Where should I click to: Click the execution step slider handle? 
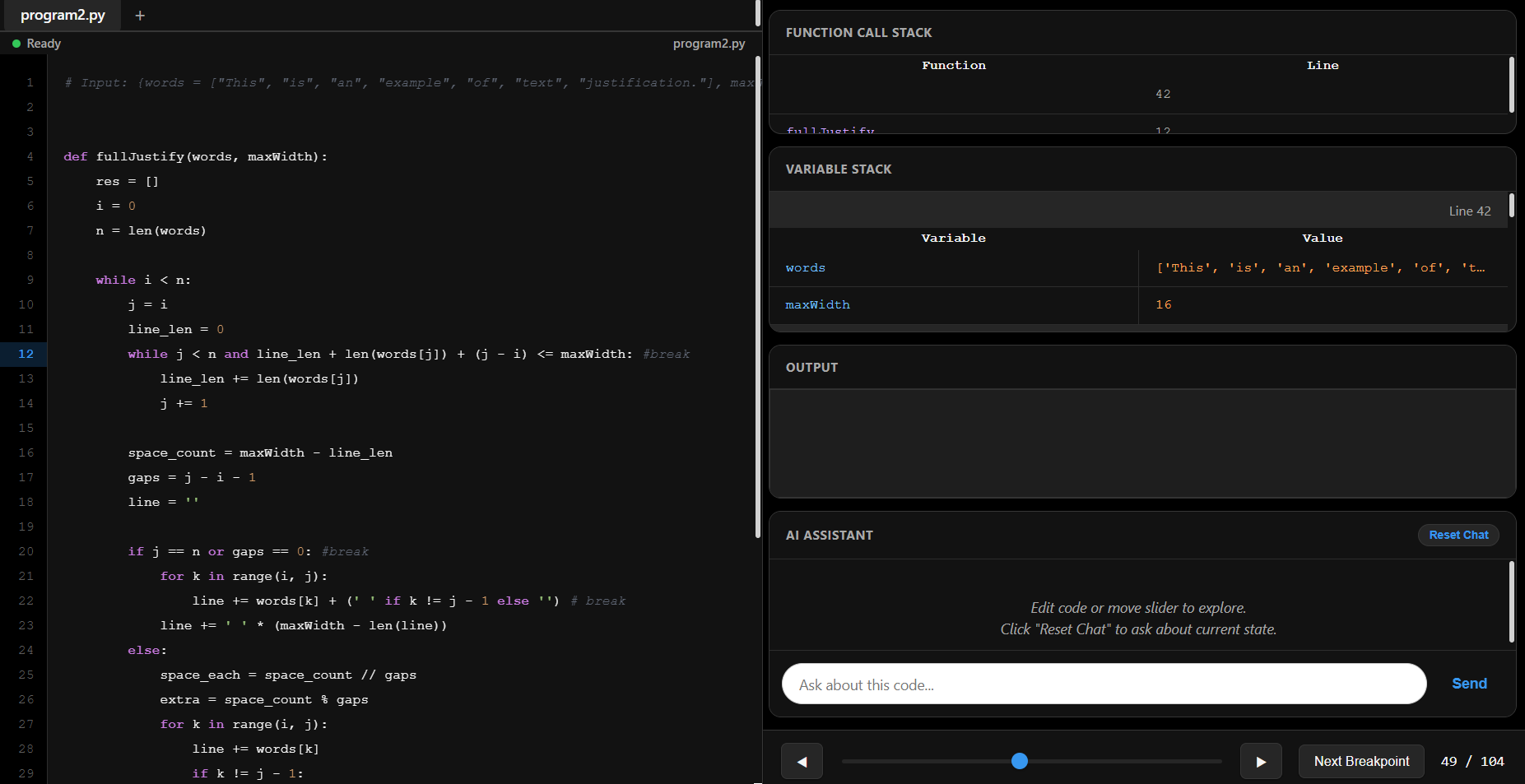1020,761
